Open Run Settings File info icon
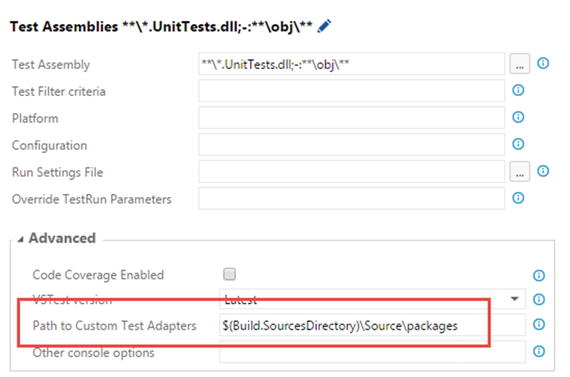Screen dimensions: 570x377 [543, 171]
